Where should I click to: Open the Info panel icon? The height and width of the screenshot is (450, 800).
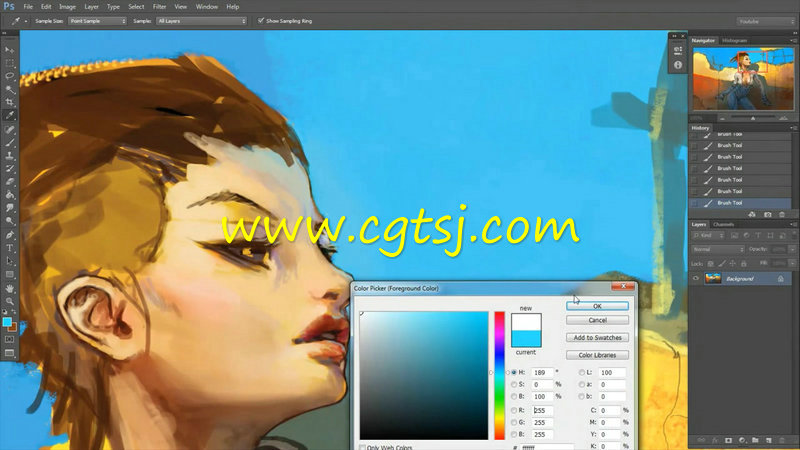tap(678, 65)
